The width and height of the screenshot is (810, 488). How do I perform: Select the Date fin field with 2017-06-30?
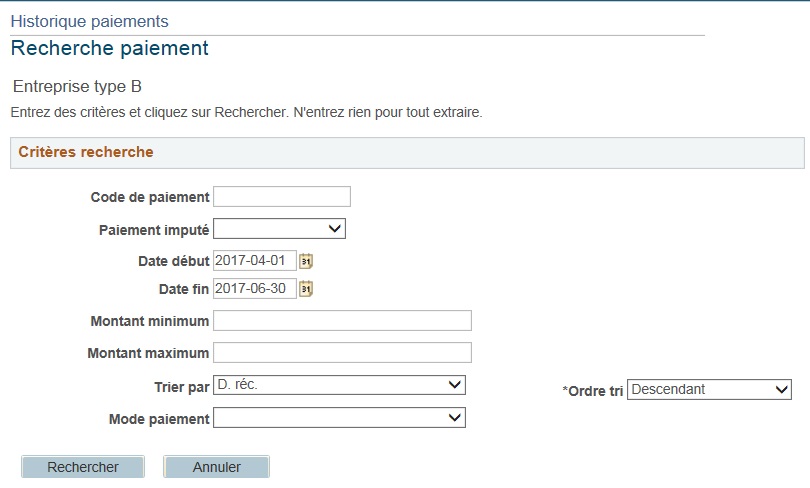pos(255,289)
